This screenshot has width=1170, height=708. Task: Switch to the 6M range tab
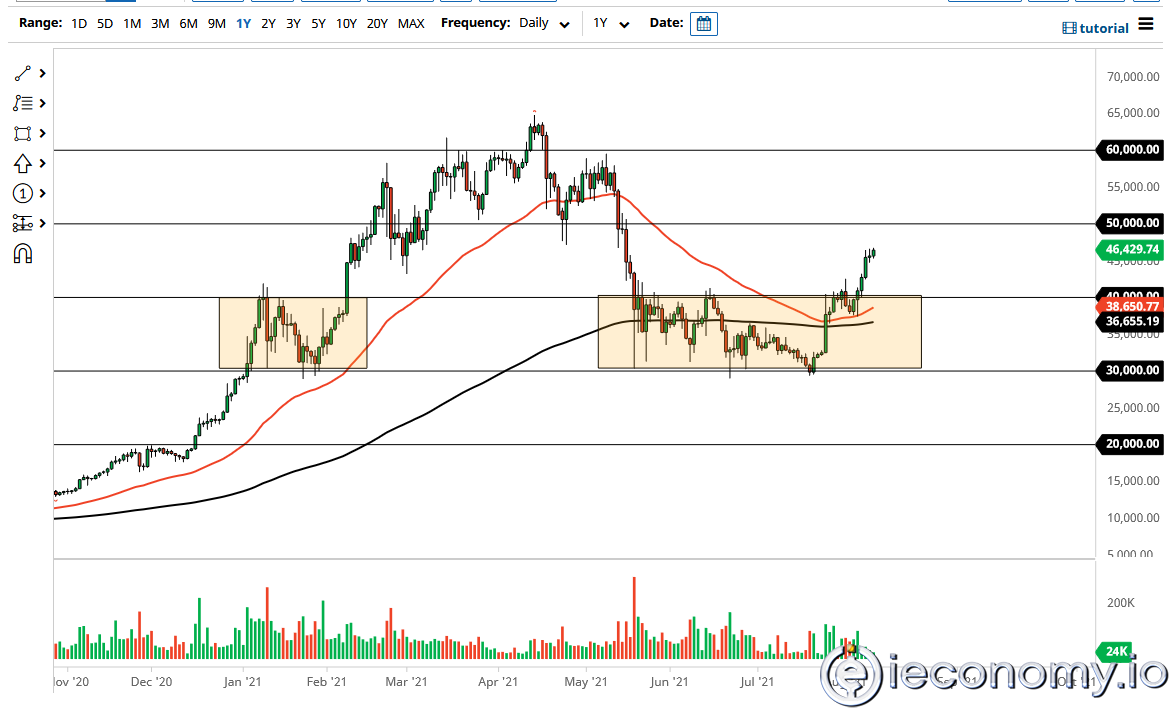click(187, 23)
